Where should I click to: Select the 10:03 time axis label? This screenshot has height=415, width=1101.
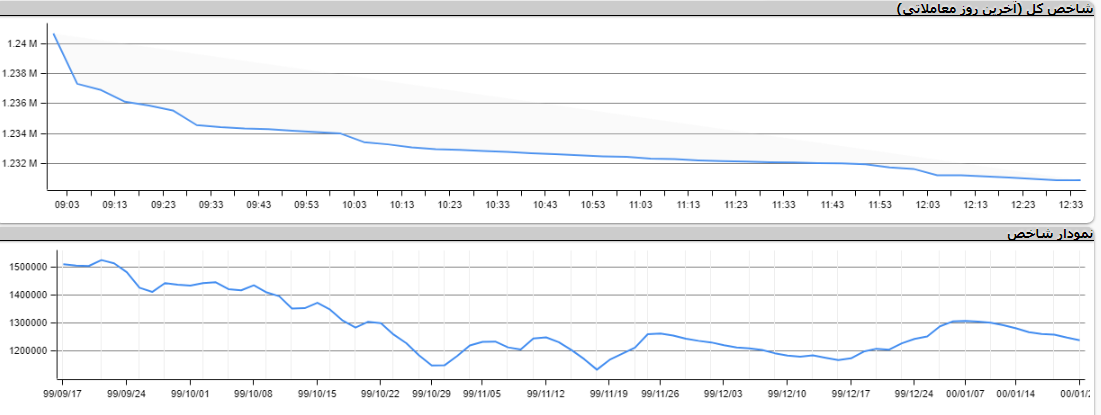pyautogui.click(x=354, y=203)
